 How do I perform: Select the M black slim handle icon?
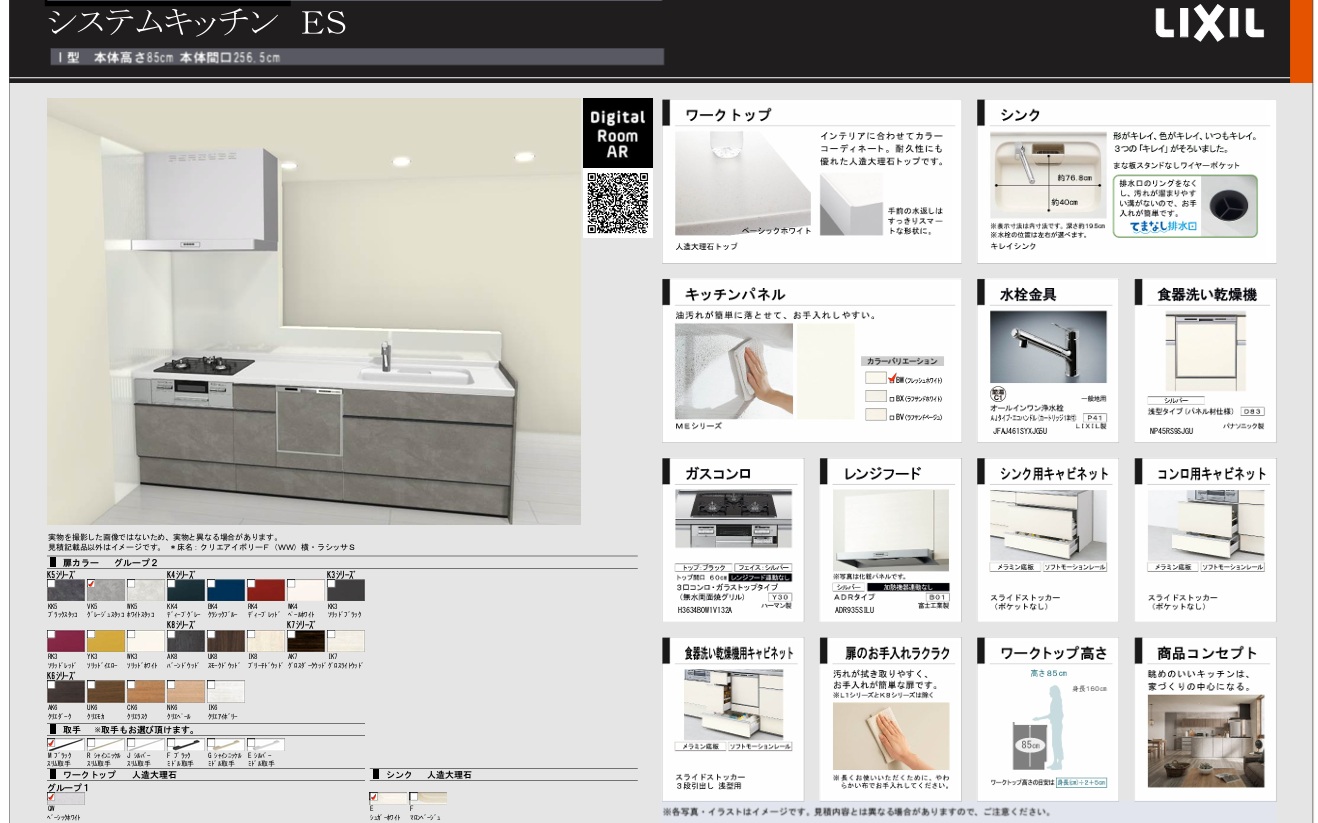pyautogui.click(x=64, y=746)
